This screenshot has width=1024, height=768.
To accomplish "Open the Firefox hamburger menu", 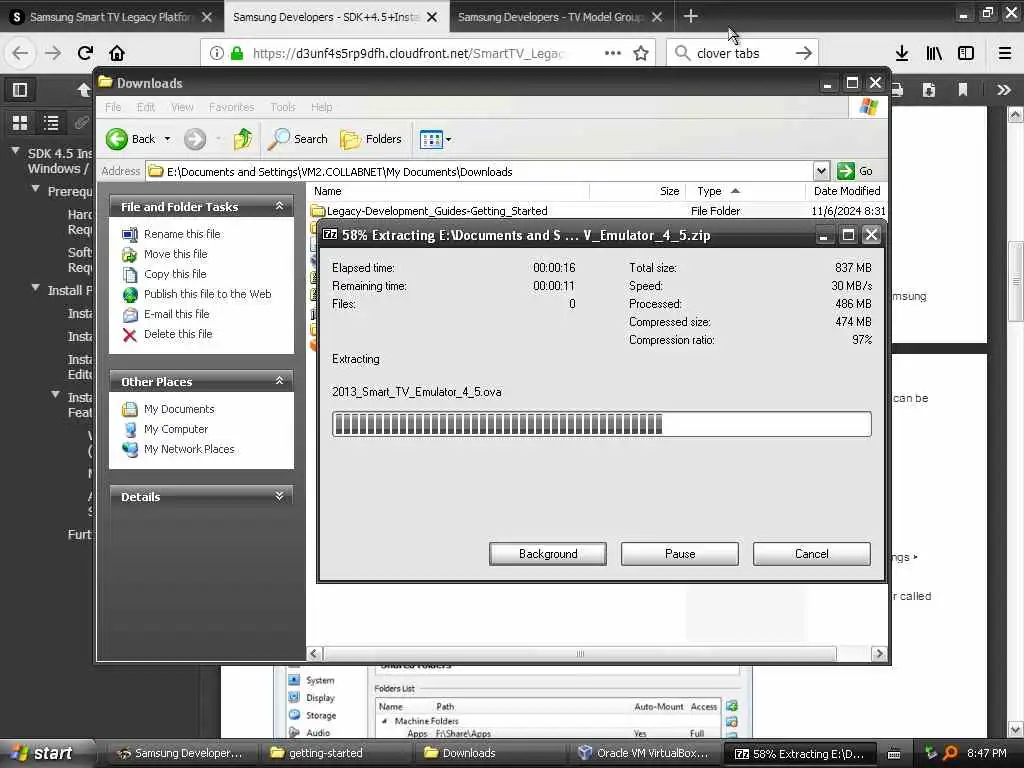I will pos(1005,53).
